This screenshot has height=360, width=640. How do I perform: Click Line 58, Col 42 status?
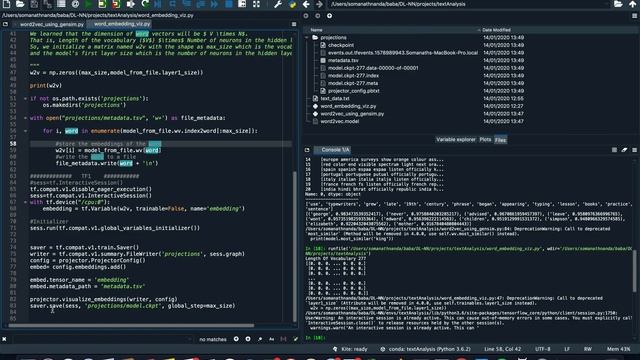coord(502,349)
